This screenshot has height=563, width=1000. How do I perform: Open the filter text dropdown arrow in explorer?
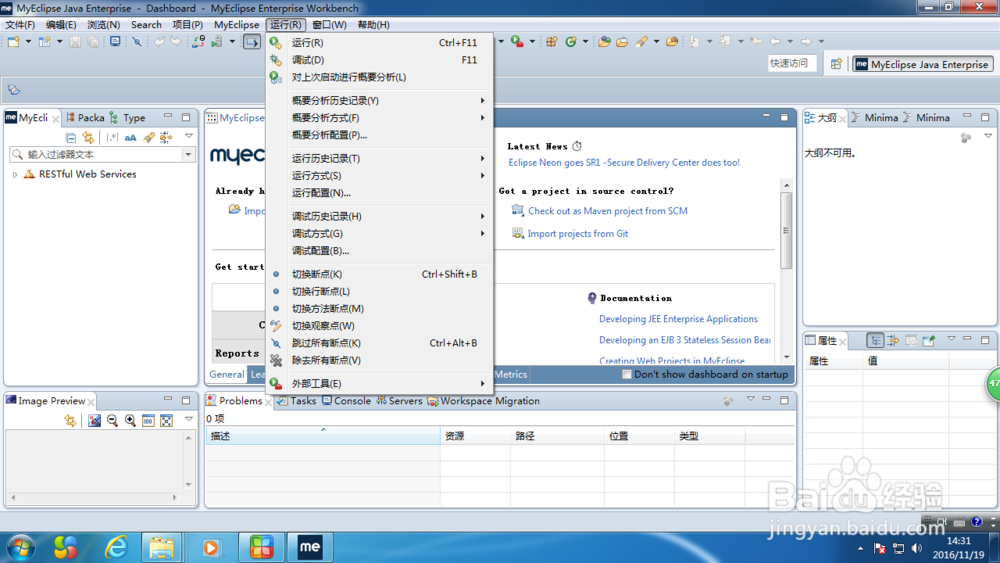188,154
